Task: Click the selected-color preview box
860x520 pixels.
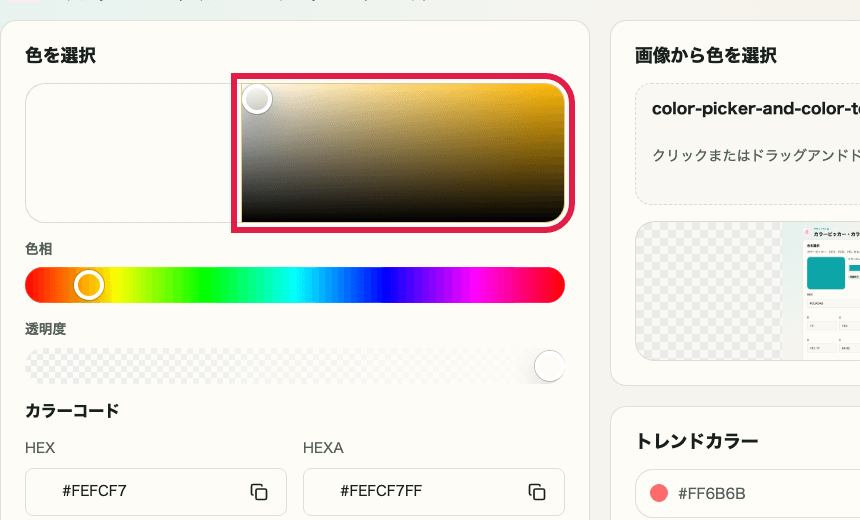Action: point(130,153)
